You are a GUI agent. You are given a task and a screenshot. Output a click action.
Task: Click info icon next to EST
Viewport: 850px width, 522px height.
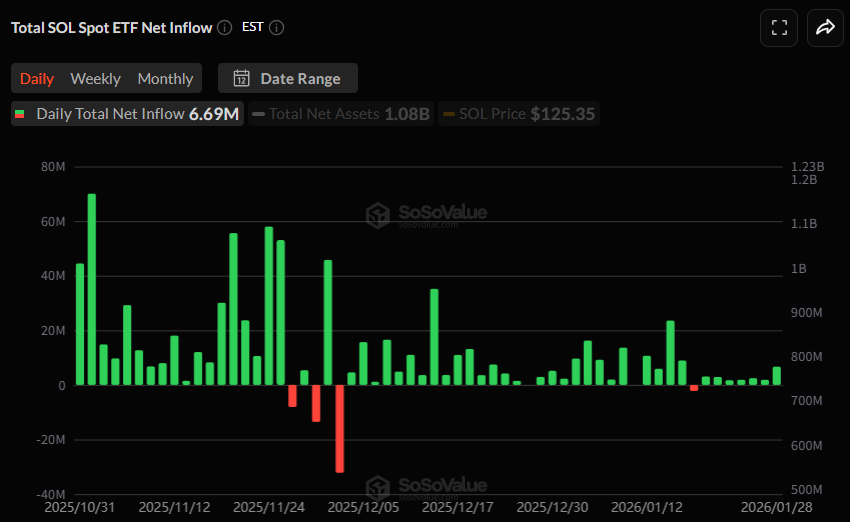coord(277,28)
